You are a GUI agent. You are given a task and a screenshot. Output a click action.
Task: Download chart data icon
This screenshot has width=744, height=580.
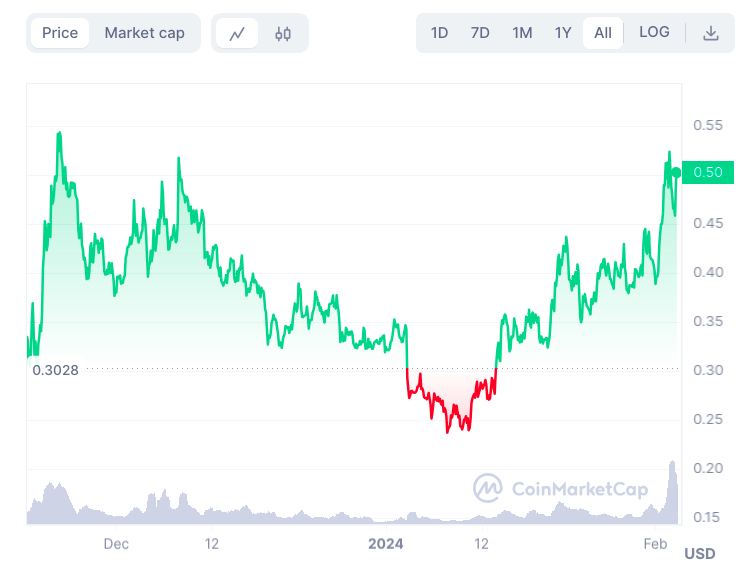point(711,33)
